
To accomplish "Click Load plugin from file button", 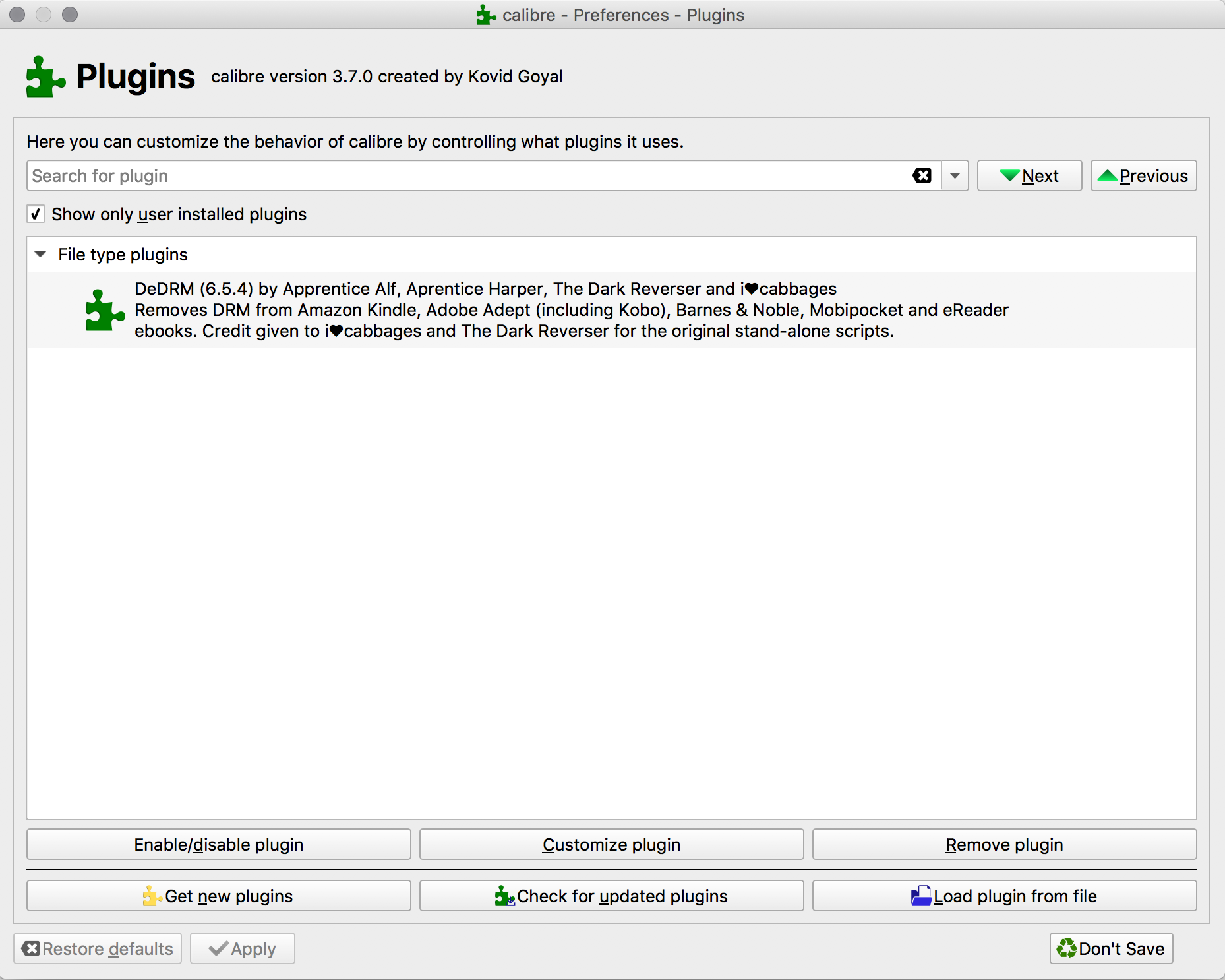I will [1004, 896].
